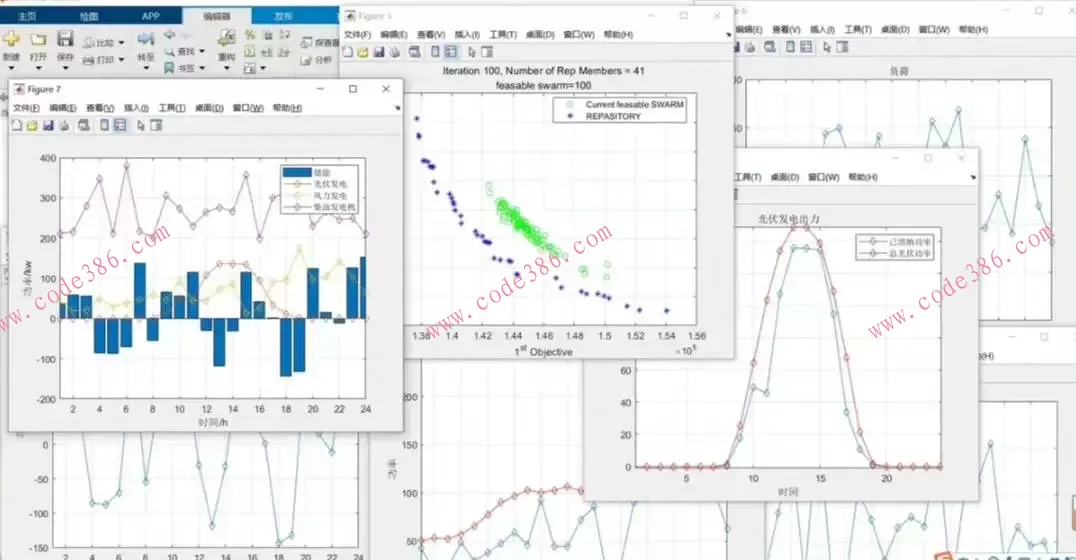Open 帮助(H) menu in background 负荷 figure
The width and height of the screenshot is (1076, 560).
click(973, 30)
